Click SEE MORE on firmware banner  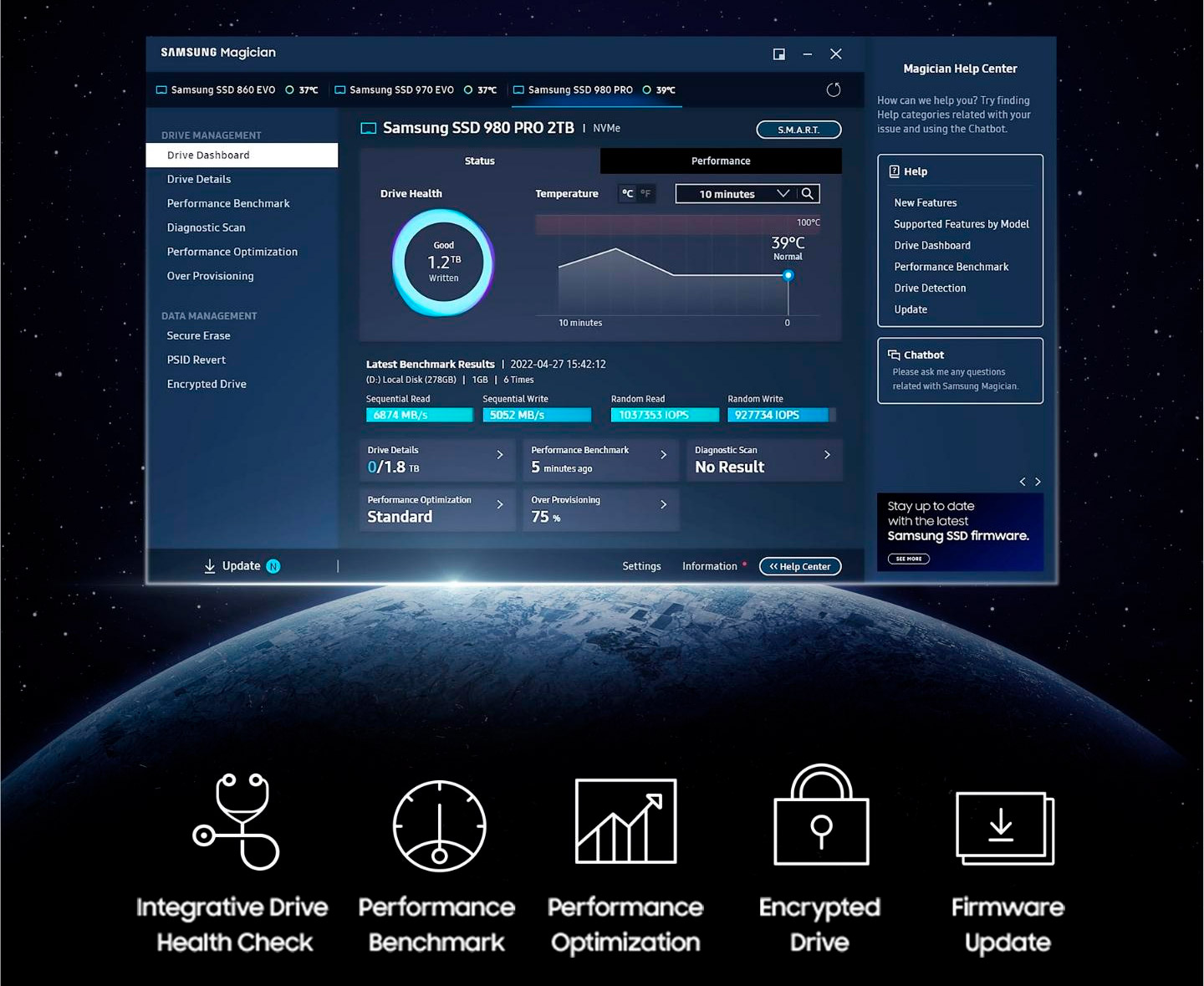(909, 559)
